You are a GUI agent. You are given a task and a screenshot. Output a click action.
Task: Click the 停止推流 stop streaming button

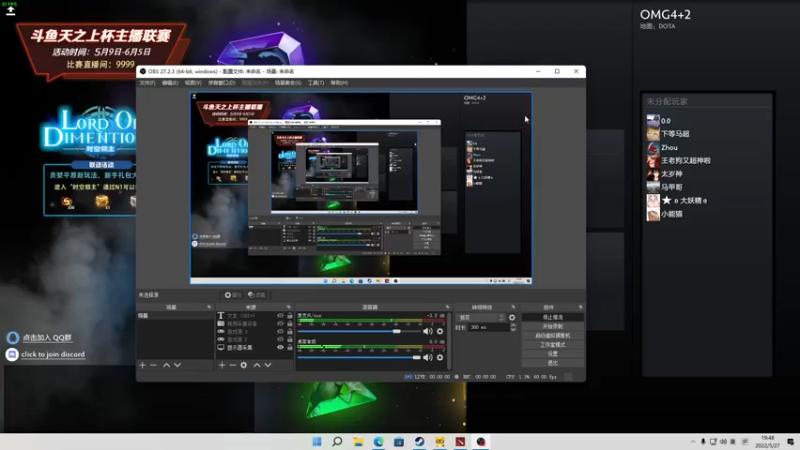coord(553,317)
